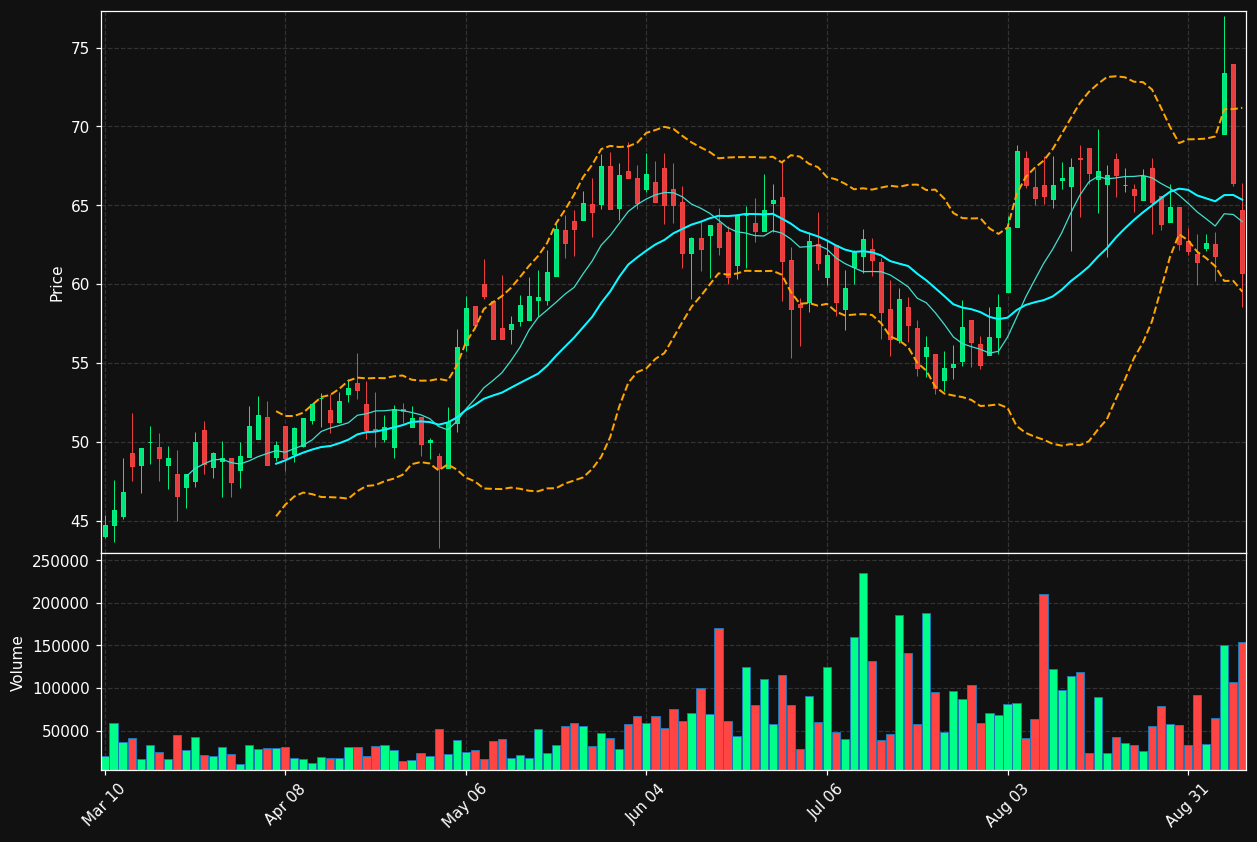Click the large green candle at Aug 03
This screenshot has width=1257, height=842.
(x=1008, y=260)
